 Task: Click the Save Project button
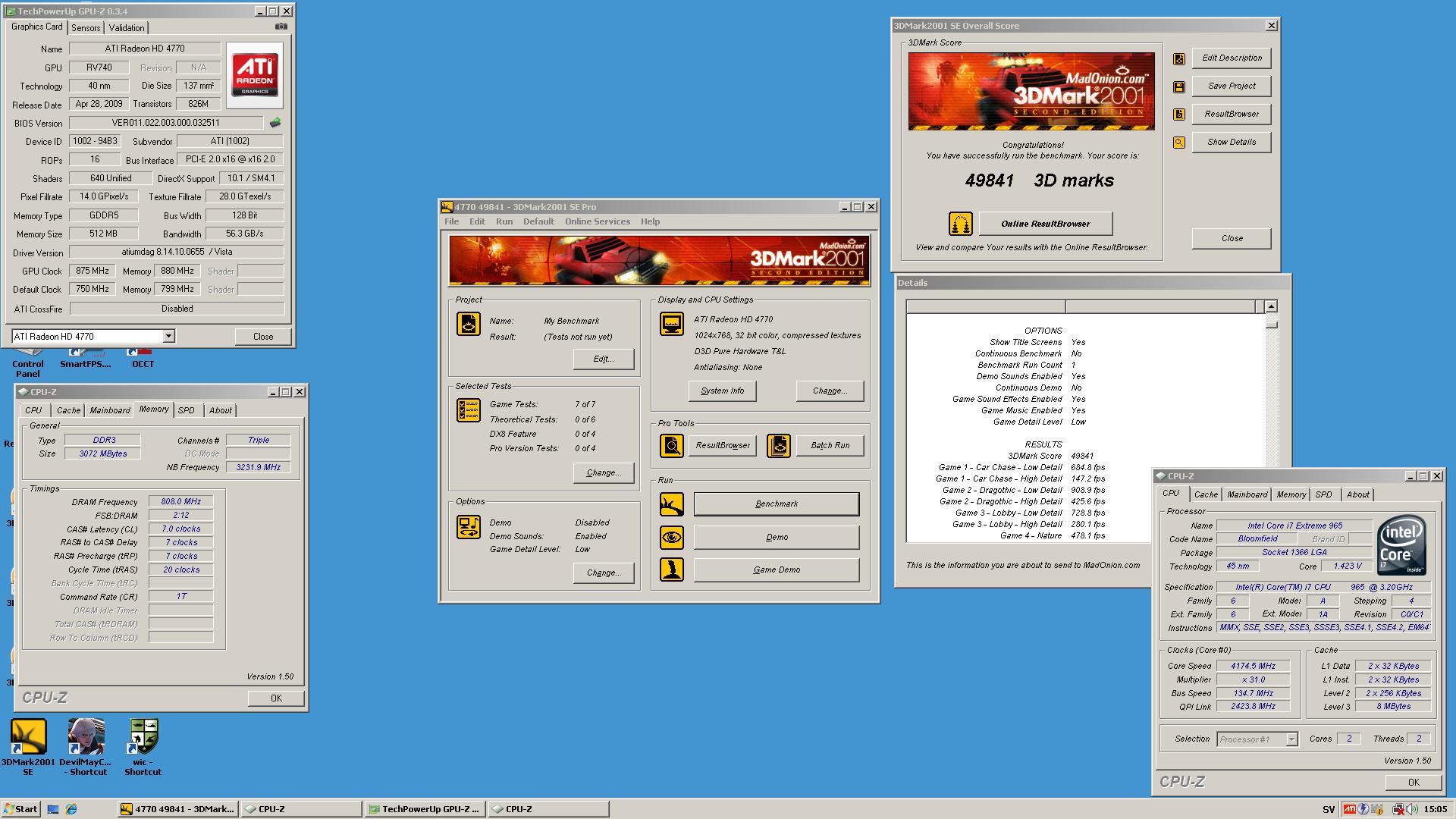click(1232, 86)
